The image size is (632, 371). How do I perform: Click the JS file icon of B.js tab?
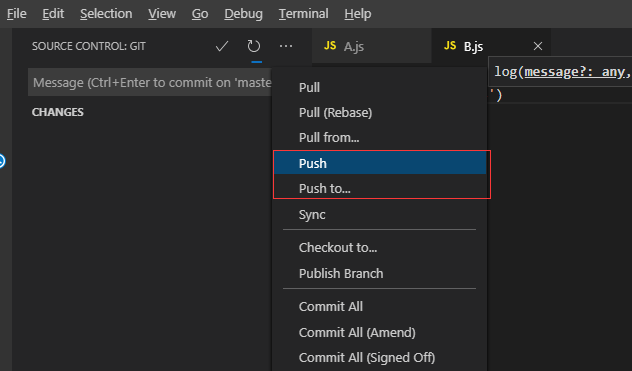tap(450, 46)
